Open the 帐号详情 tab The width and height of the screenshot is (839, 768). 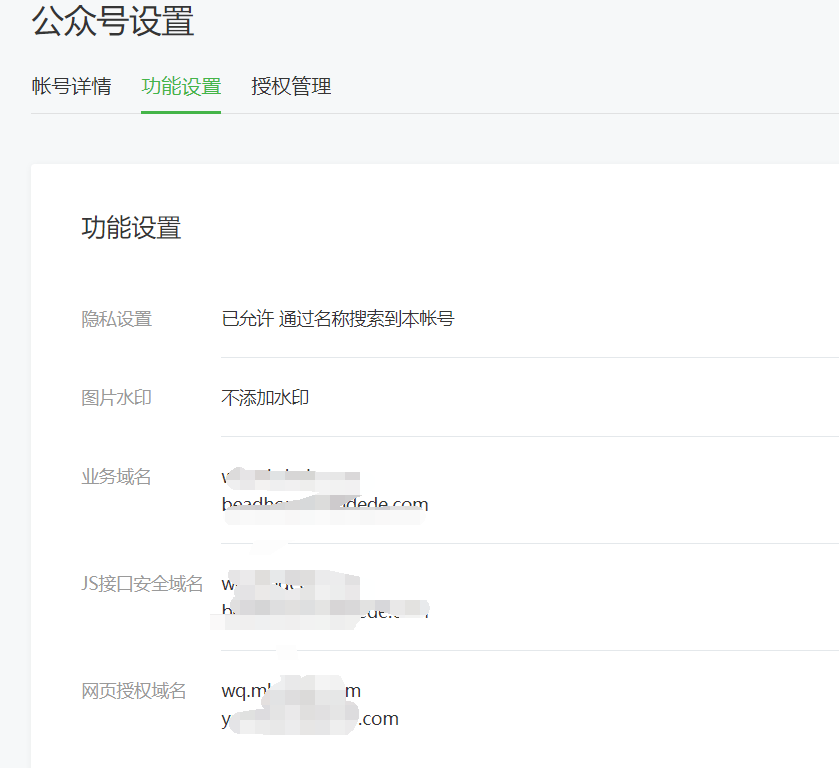coord(72,86)
